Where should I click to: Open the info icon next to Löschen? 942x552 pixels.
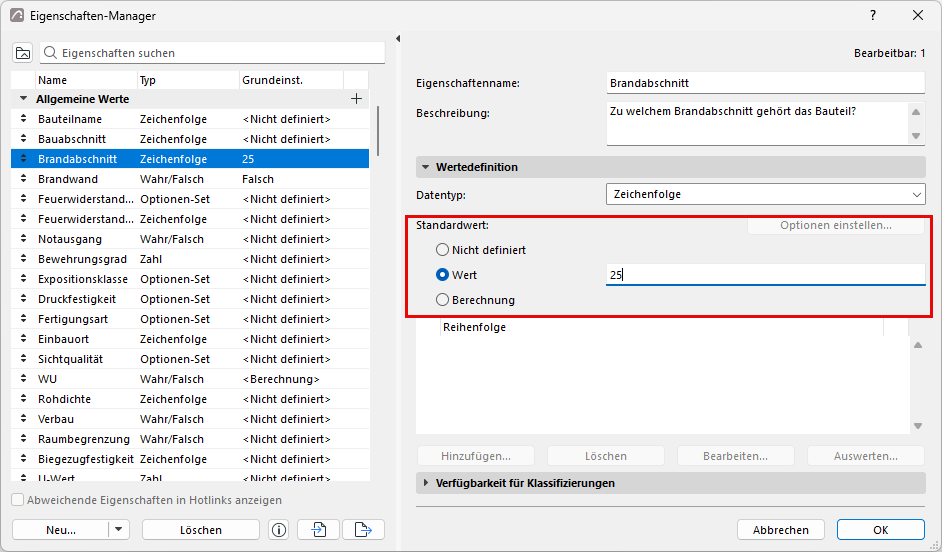tap(279, 530)
